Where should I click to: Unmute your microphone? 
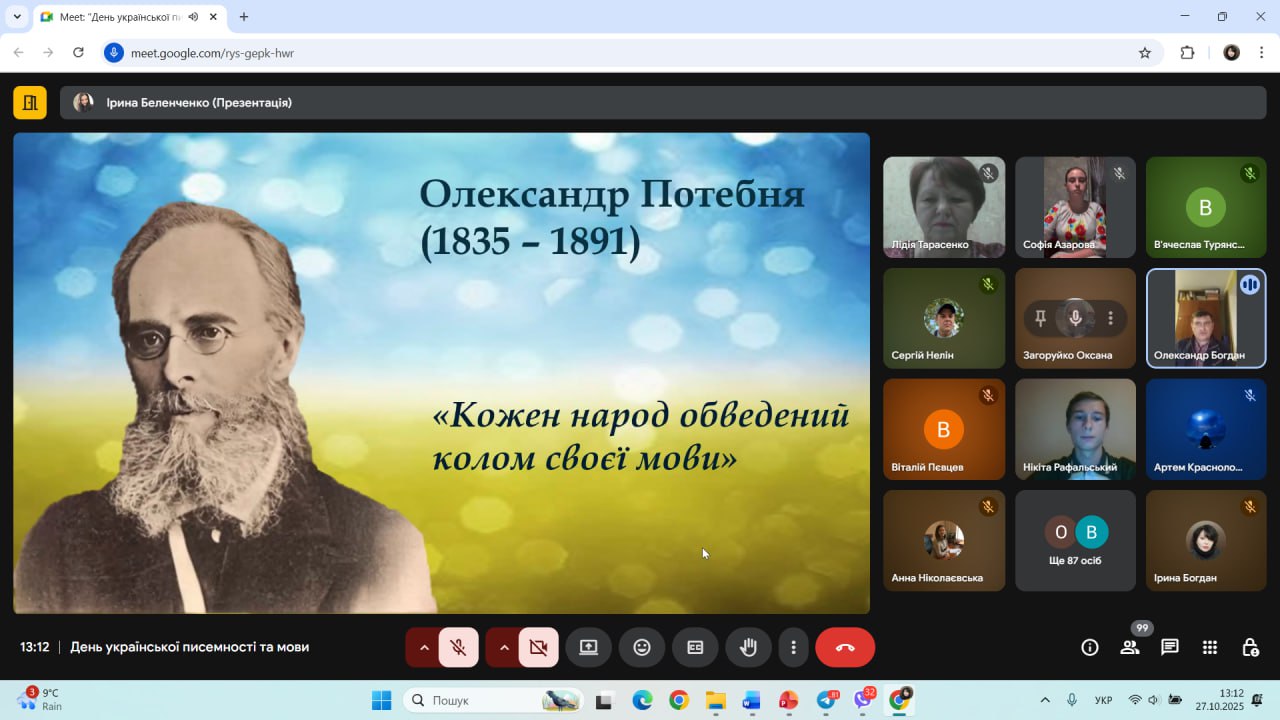[x=458, y=647]
